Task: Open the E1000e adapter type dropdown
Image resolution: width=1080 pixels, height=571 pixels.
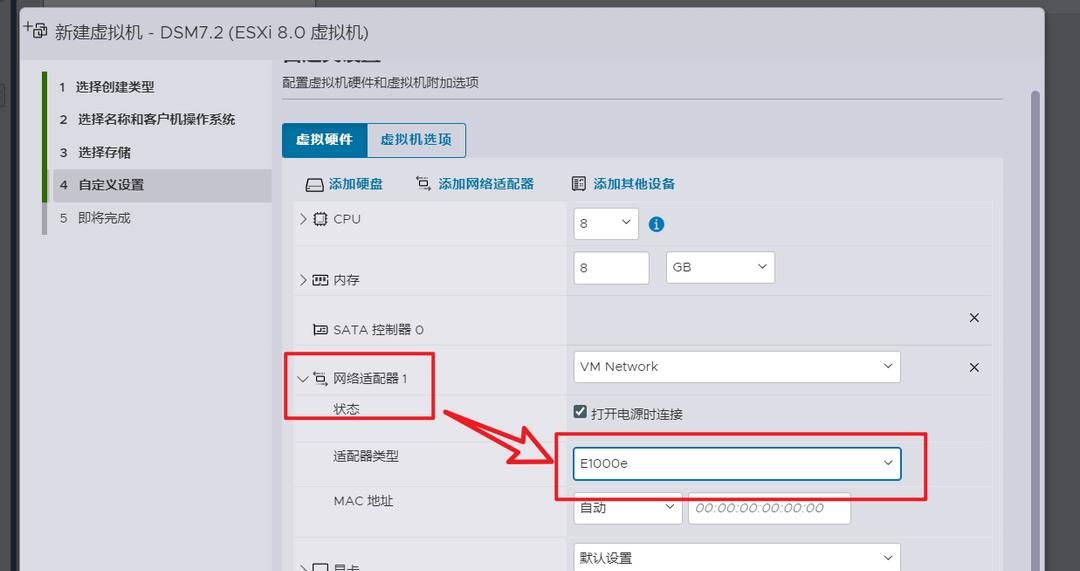Action: (737, 463)
